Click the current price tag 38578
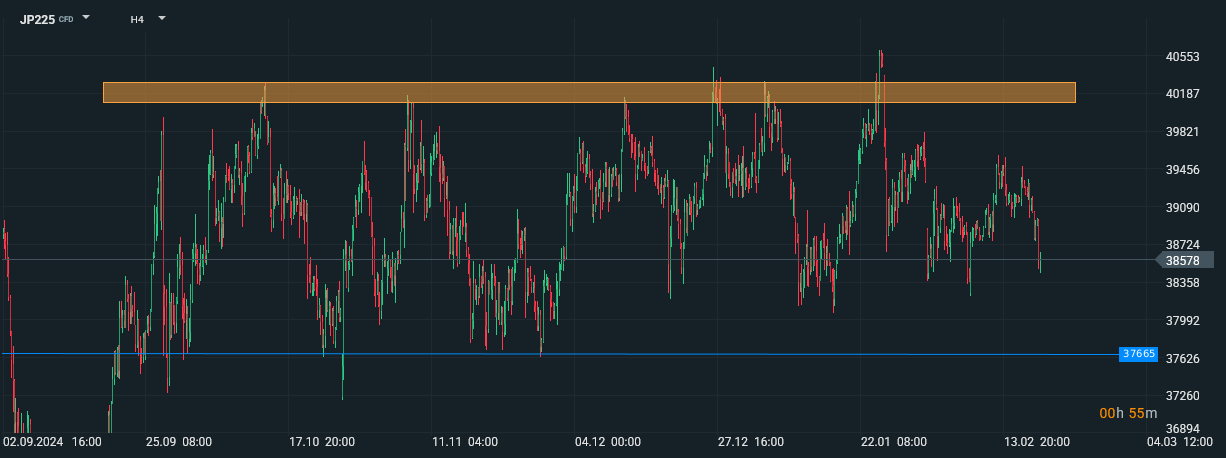The width and height of the screenshot is (1226, 458). pyautogui.click(x=1186, y=260)
